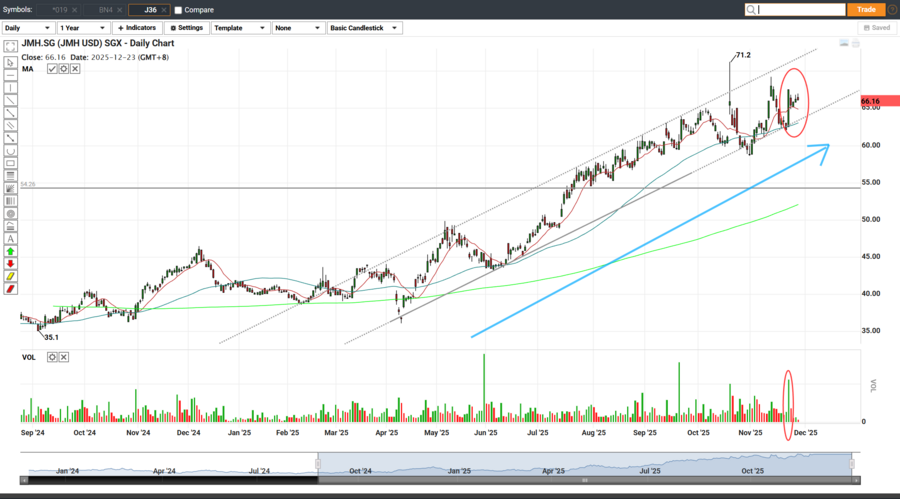The image size is (900, 499).
Task: Open the Daily interval dropdown
Action: point(27,28)
